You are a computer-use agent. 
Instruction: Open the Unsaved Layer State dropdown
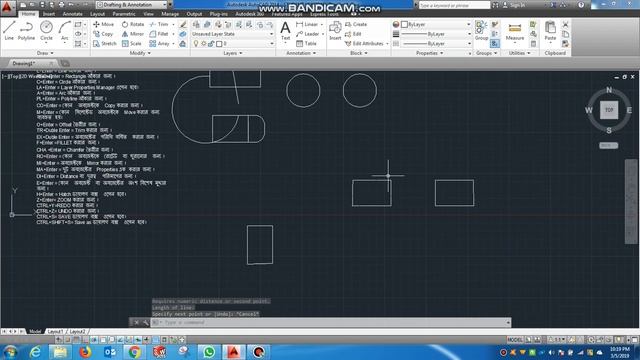(232, 34)
